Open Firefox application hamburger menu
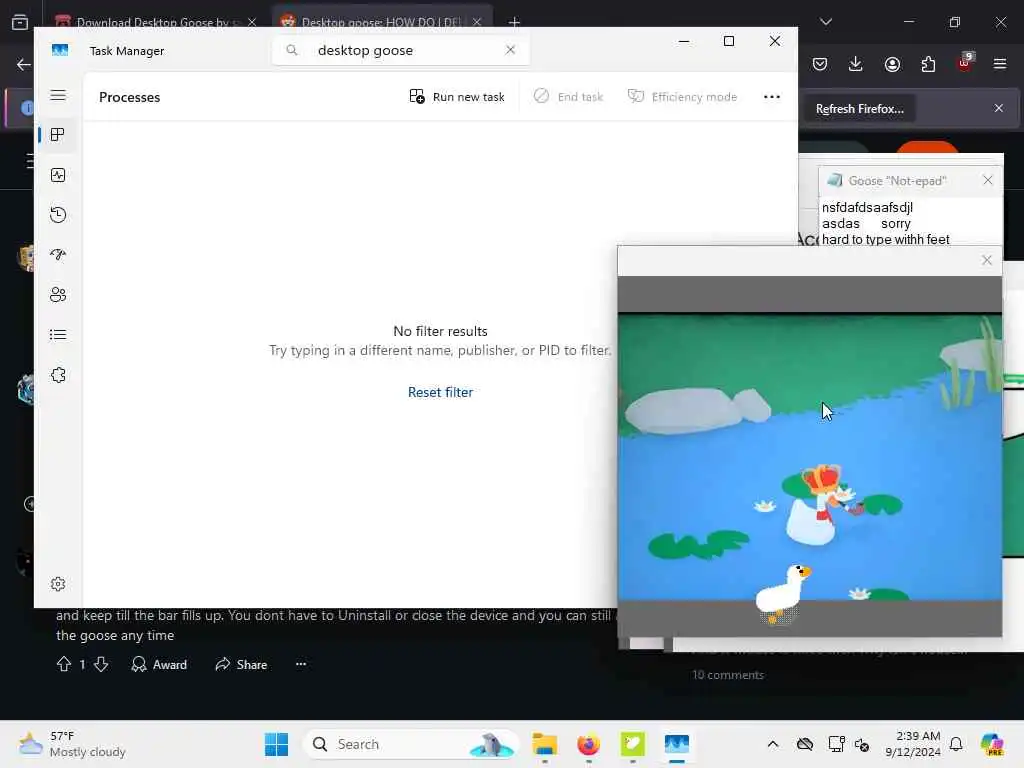The height and width of the screenshot is (768, 1024). point(1000,64)
